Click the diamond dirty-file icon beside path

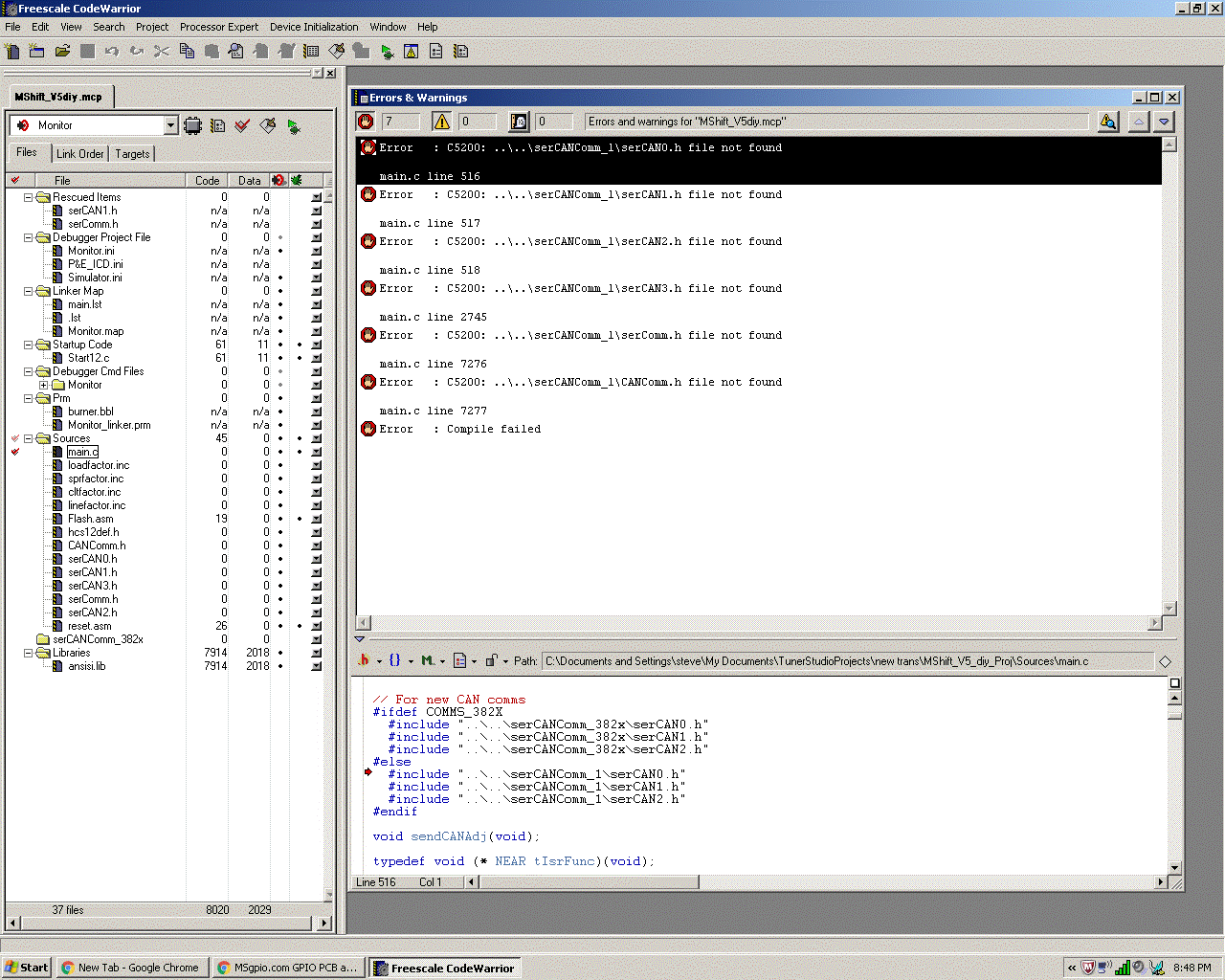pos(1165,661)
